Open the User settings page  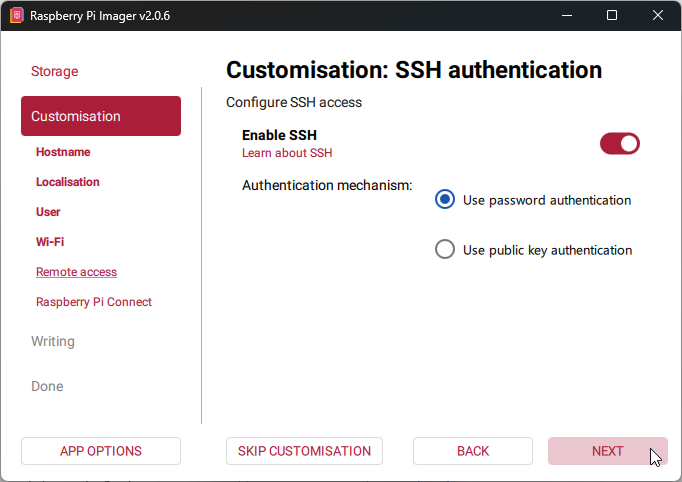[48, 212]
